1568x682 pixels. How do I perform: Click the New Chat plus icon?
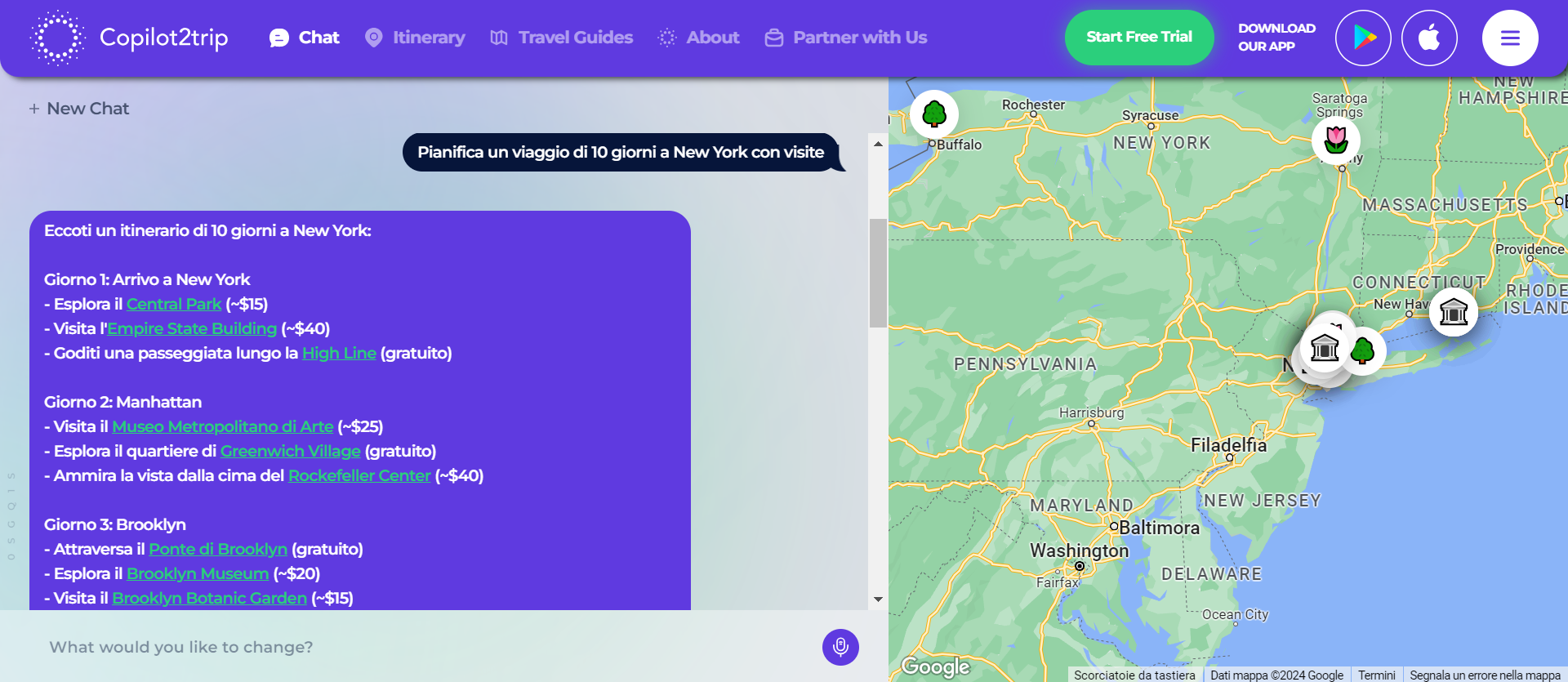pyautogui.click(x=34, y=109)
